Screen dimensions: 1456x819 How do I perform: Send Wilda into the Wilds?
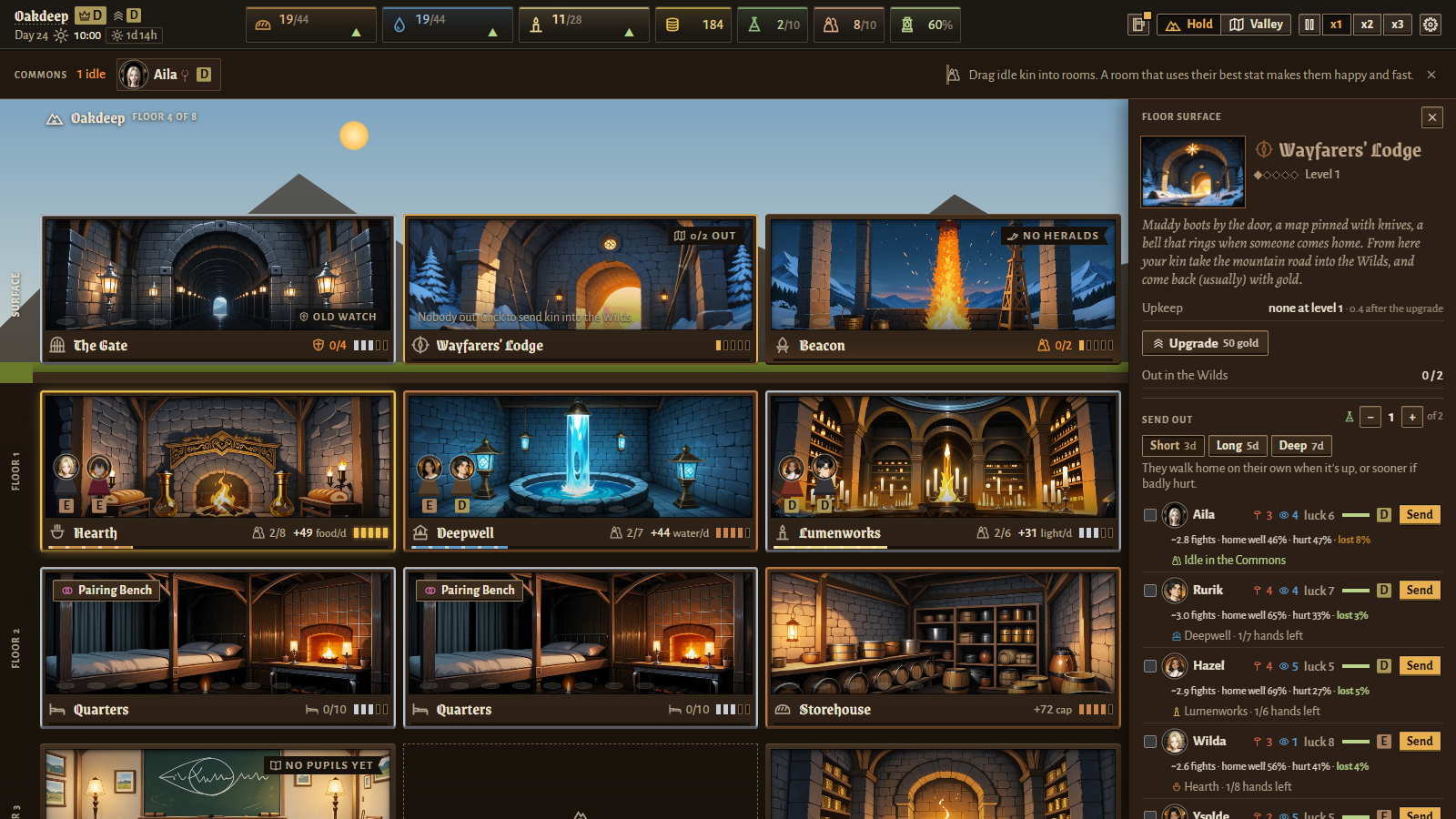[x=1420, y=742]
